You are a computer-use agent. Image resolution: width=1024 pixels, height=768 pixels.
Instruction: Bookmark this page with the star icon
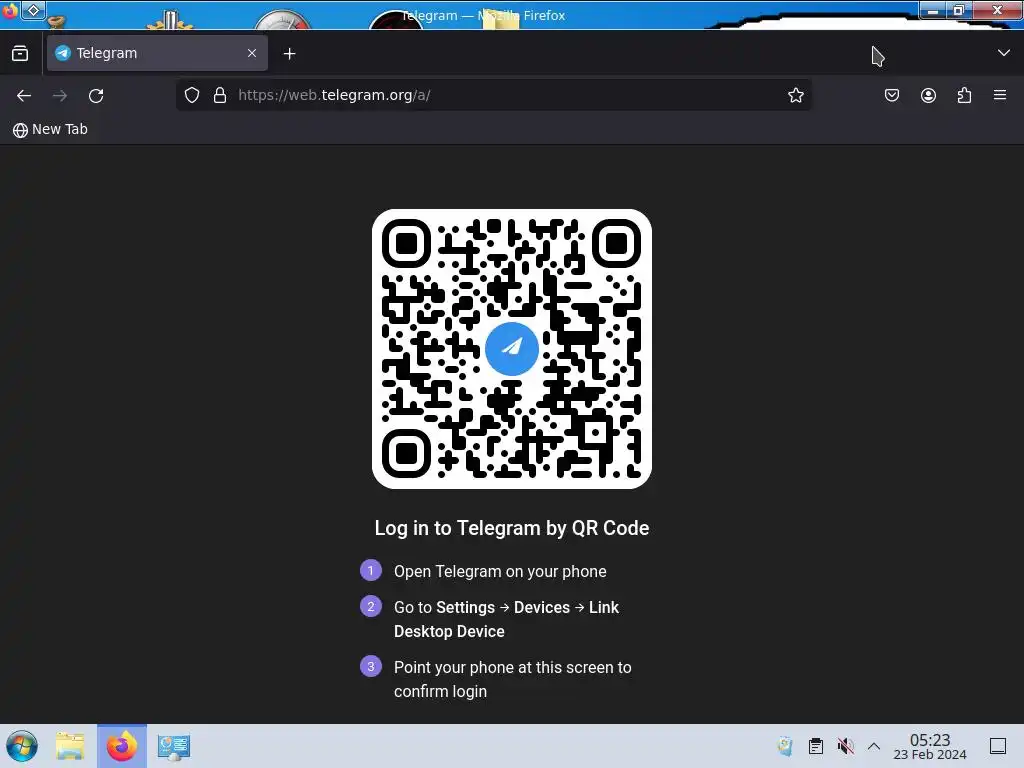(x=795, y=95)
